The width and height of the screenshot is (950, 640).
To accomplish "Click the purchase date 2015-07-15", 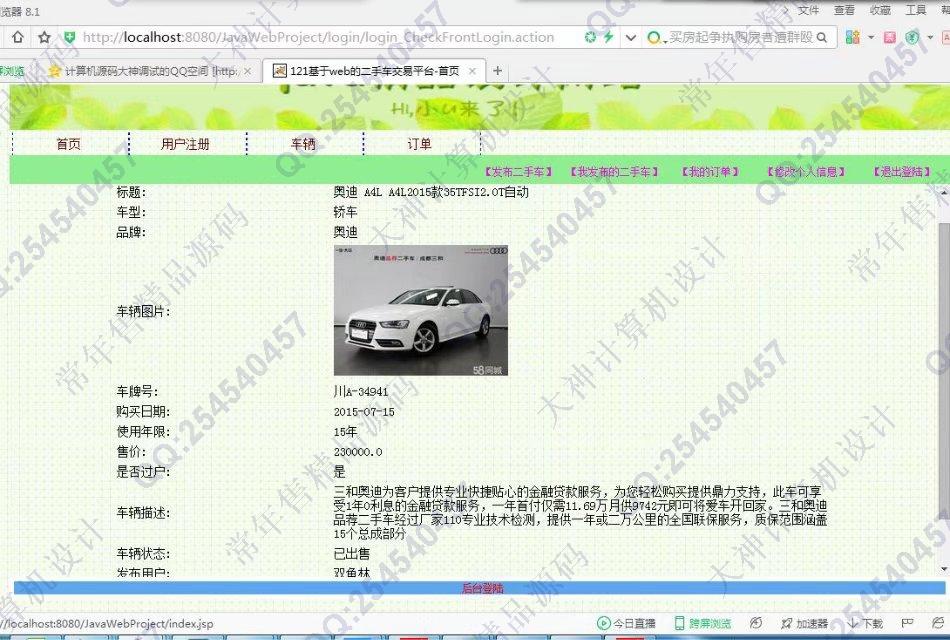I will (x=364, y=412).
